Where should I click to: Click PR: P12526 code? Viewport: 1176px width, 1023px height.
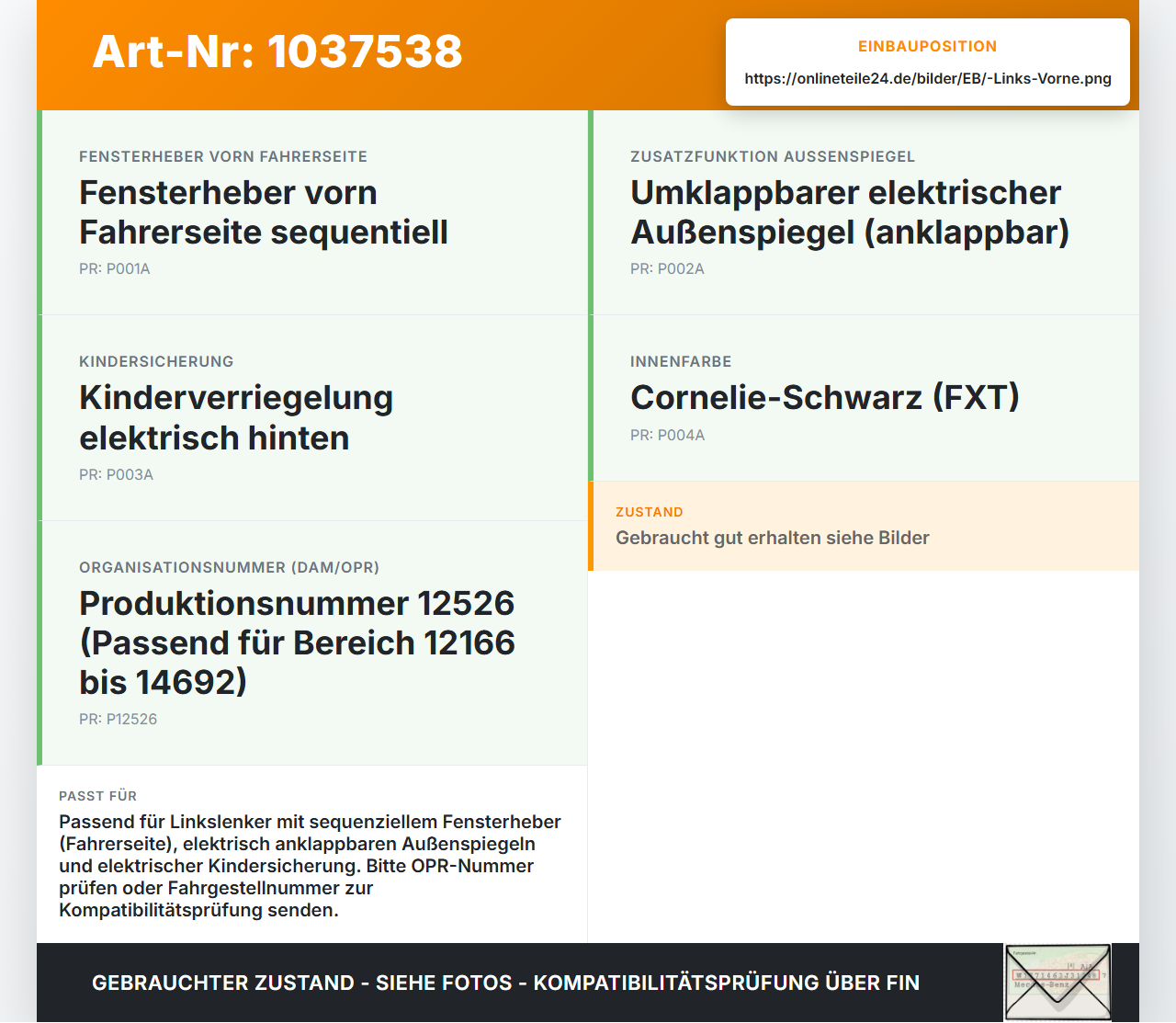[118, 720]
